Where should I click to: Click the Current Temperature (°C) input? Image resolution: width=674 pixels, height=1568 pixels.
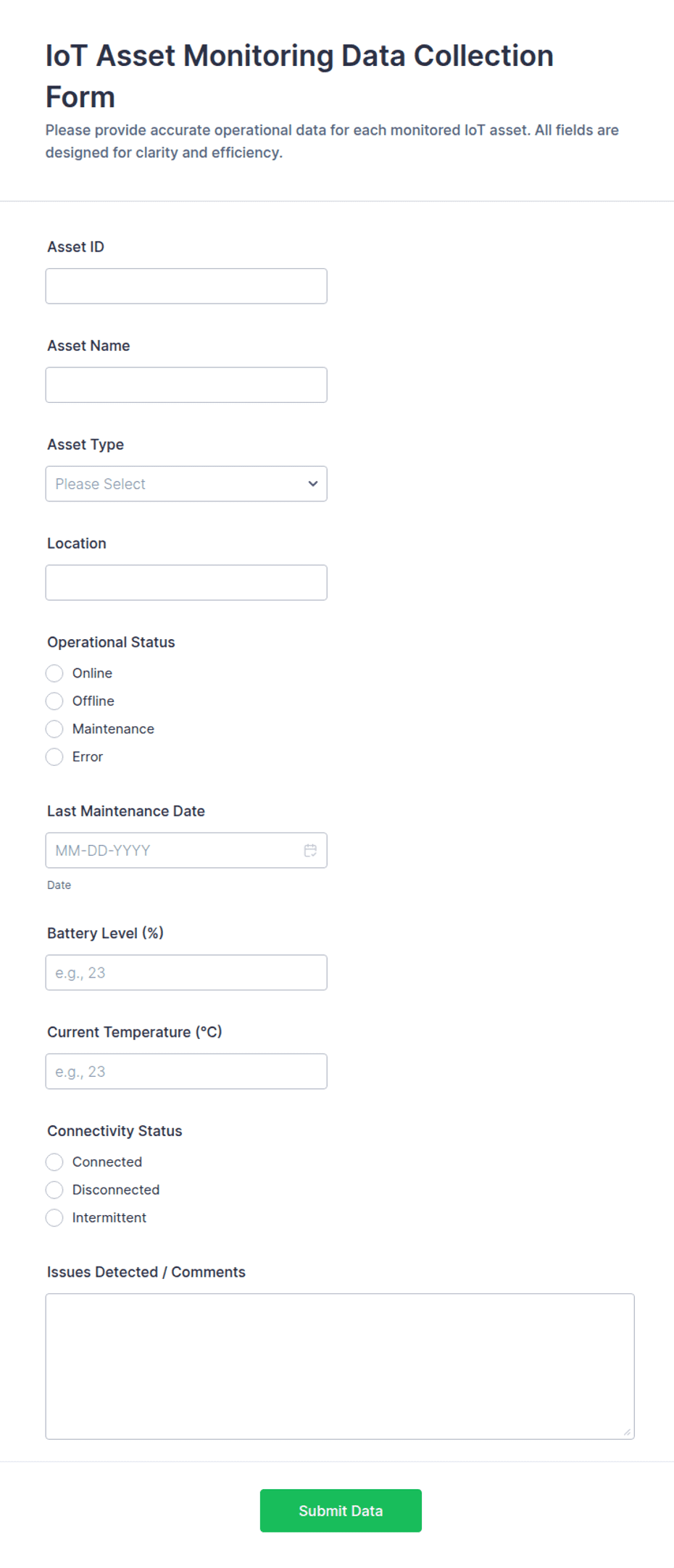click(x=186, y=1071)
